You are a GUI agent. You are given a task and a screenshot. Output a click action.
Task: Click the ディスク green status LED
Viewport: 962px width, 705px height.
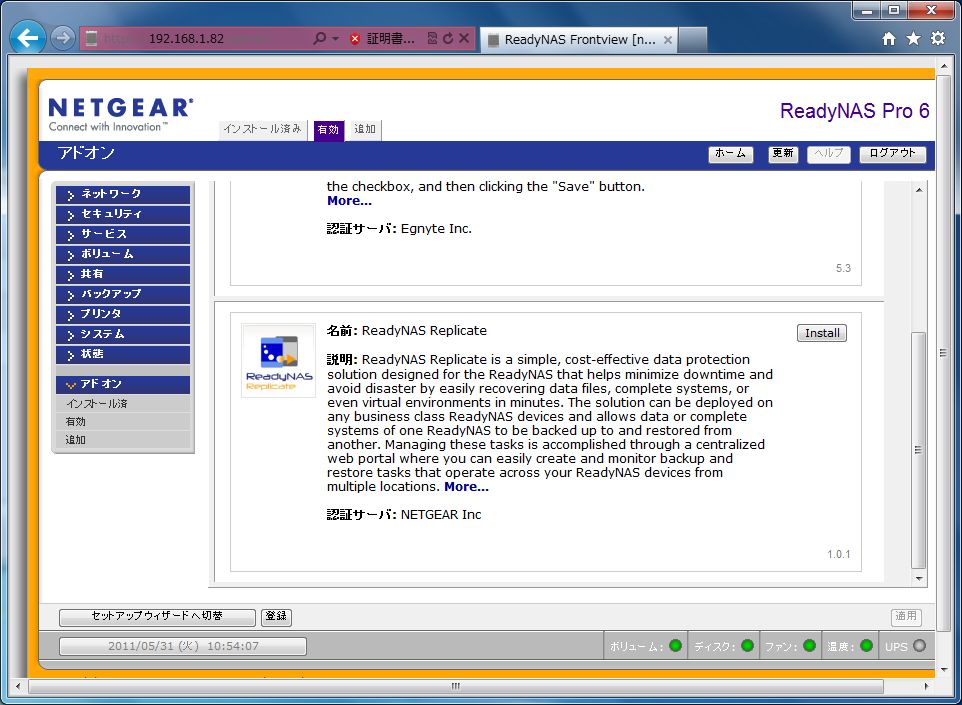[746, 646]
